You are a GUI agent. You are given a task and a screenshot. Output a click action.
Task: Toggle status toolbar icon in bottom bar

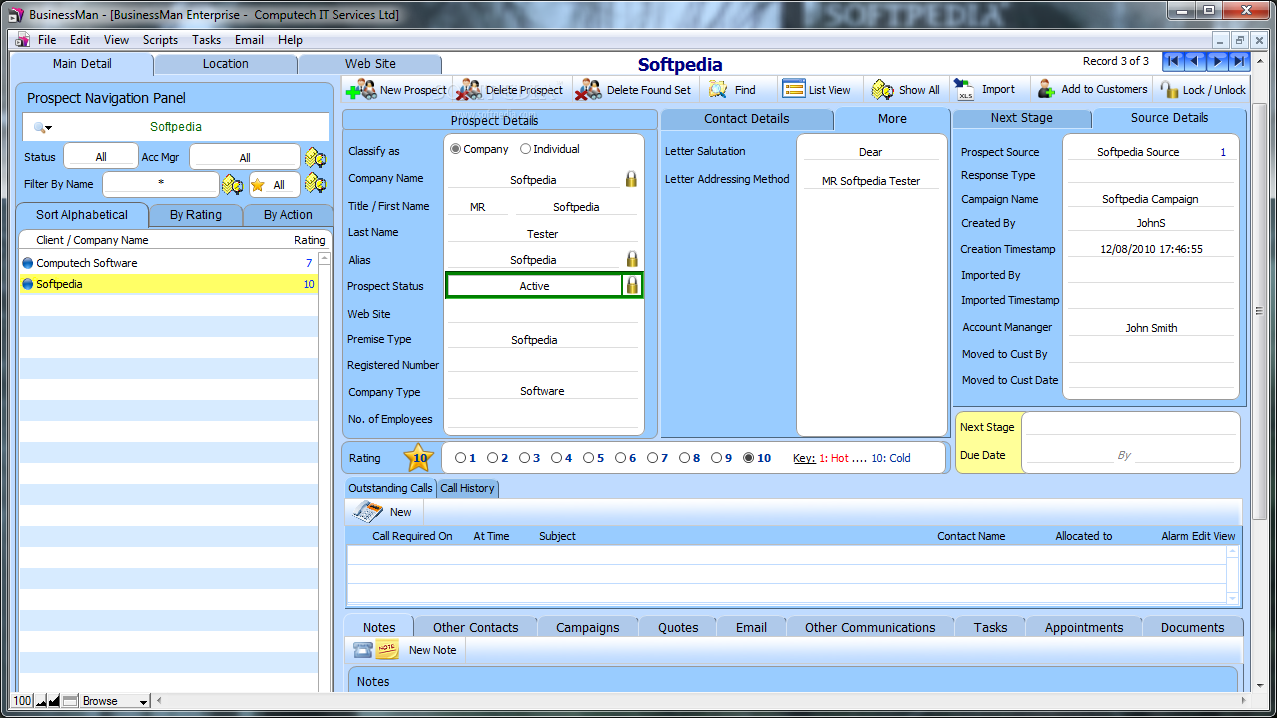69,701
